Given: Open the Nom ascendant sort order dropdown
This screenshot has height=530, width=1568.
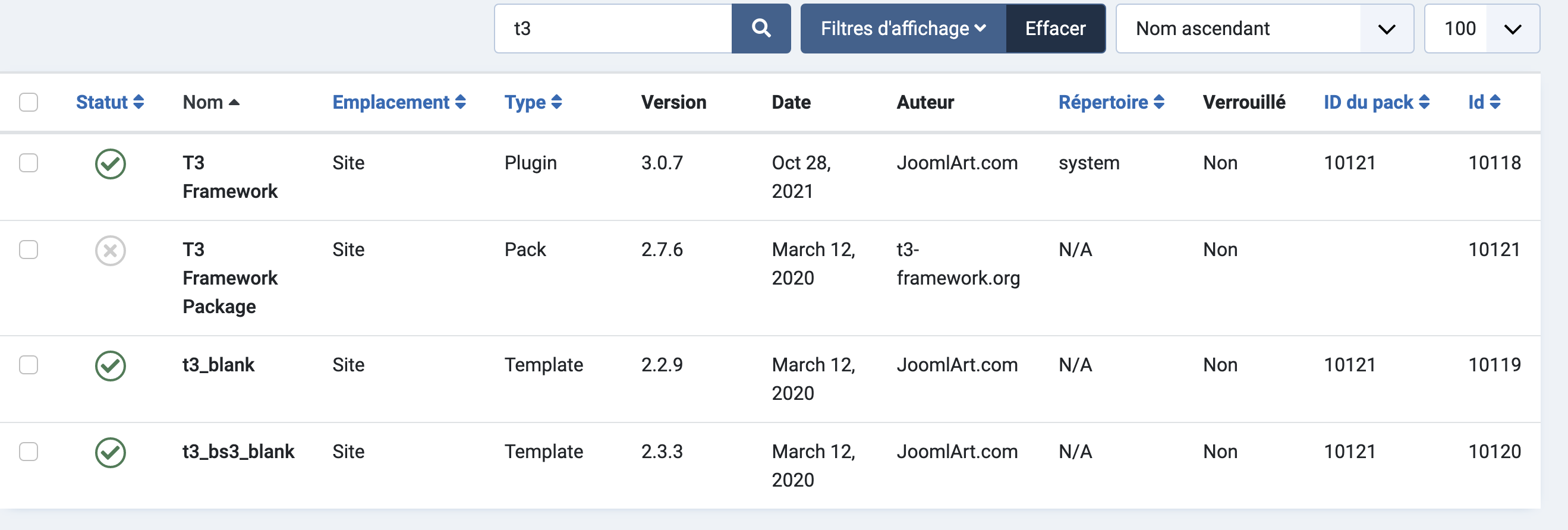Looking at the screenshot, I should [1264, 29].
